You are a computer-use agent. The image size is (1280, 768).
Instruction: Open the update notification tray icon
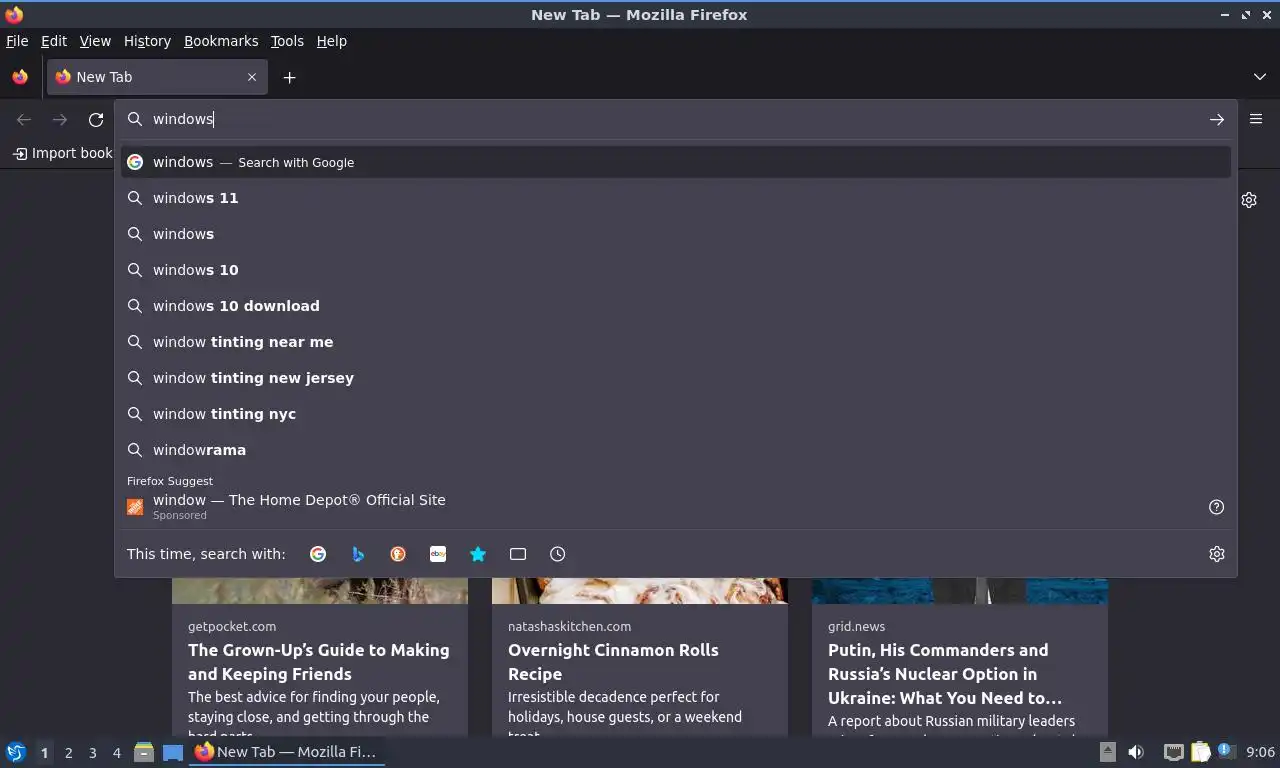click(1225, 752)
